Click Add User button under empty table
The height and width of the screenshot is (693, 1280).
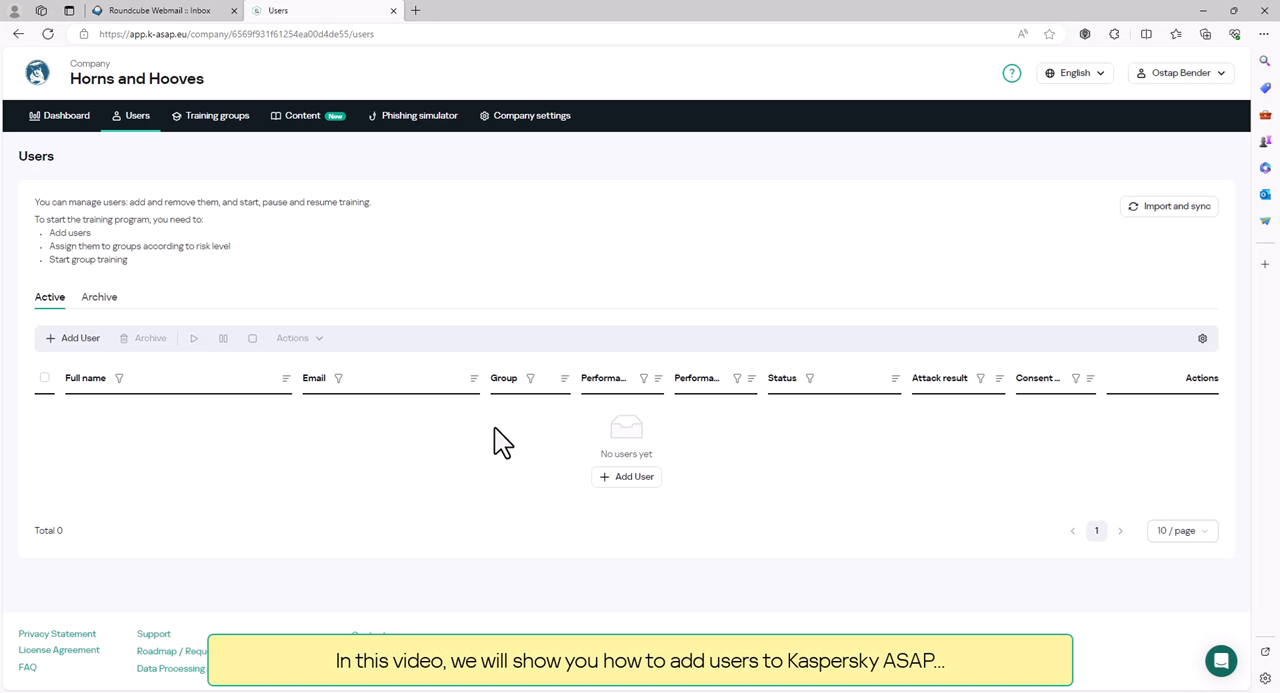[x=626, y=477]
